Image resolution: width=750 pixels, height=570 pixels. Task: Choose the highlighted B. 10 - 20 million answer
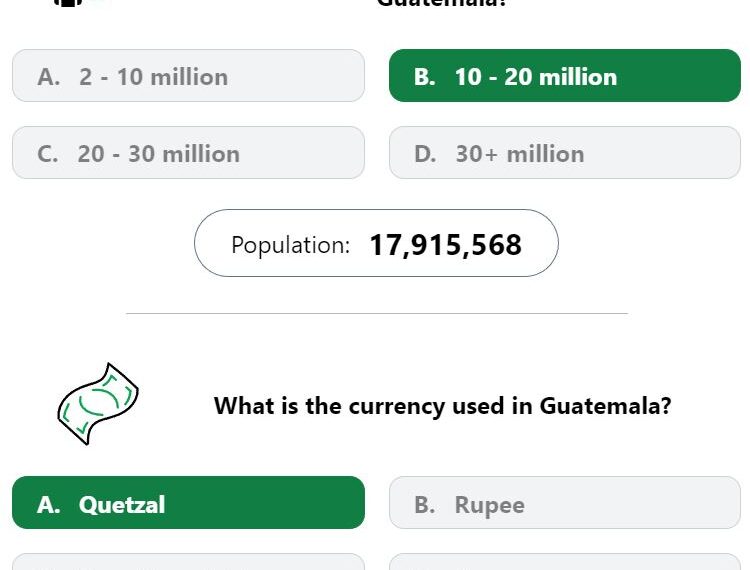(565, 76)
